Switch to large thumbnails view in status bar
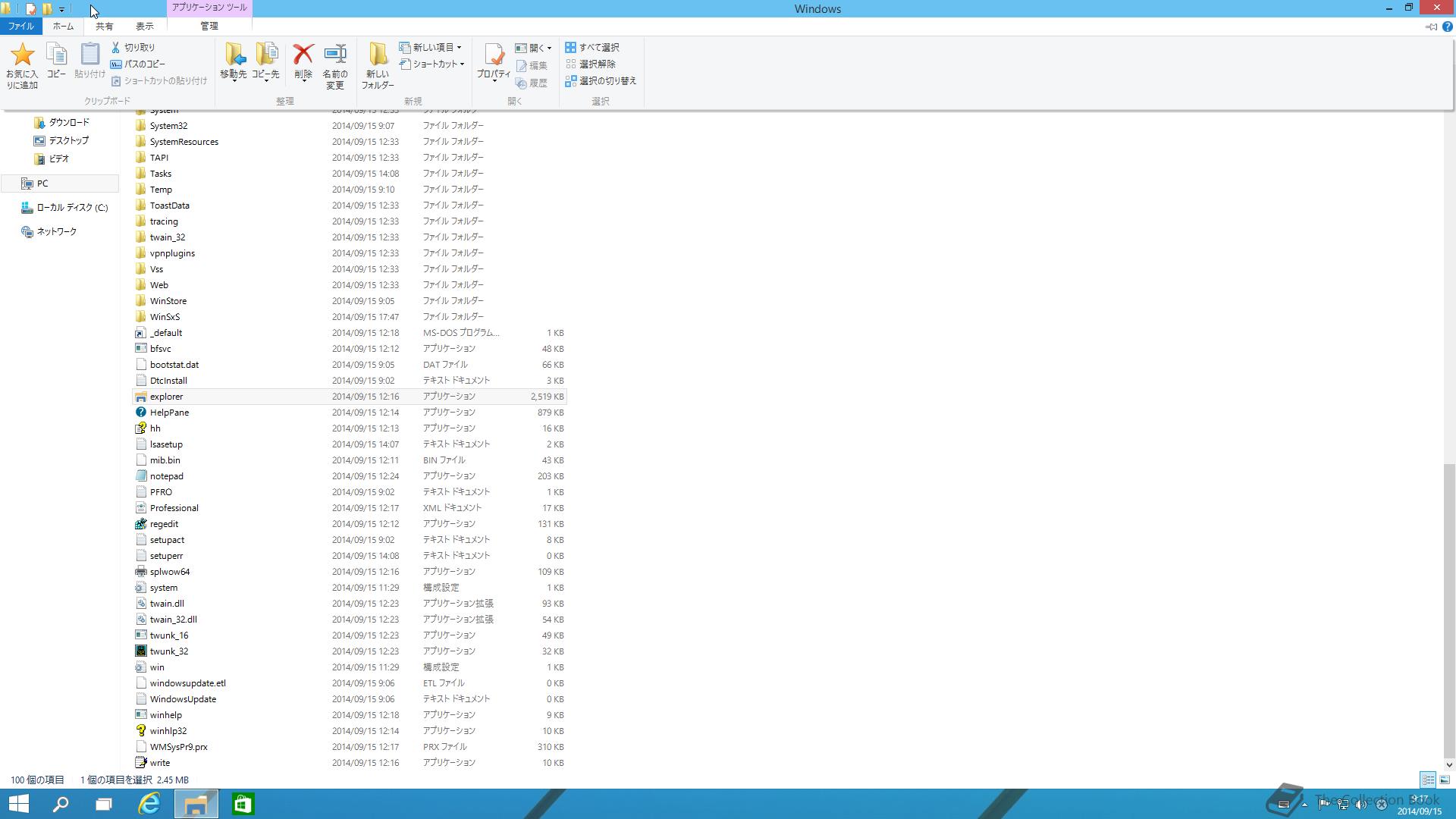 click(x=1445, y=780)
